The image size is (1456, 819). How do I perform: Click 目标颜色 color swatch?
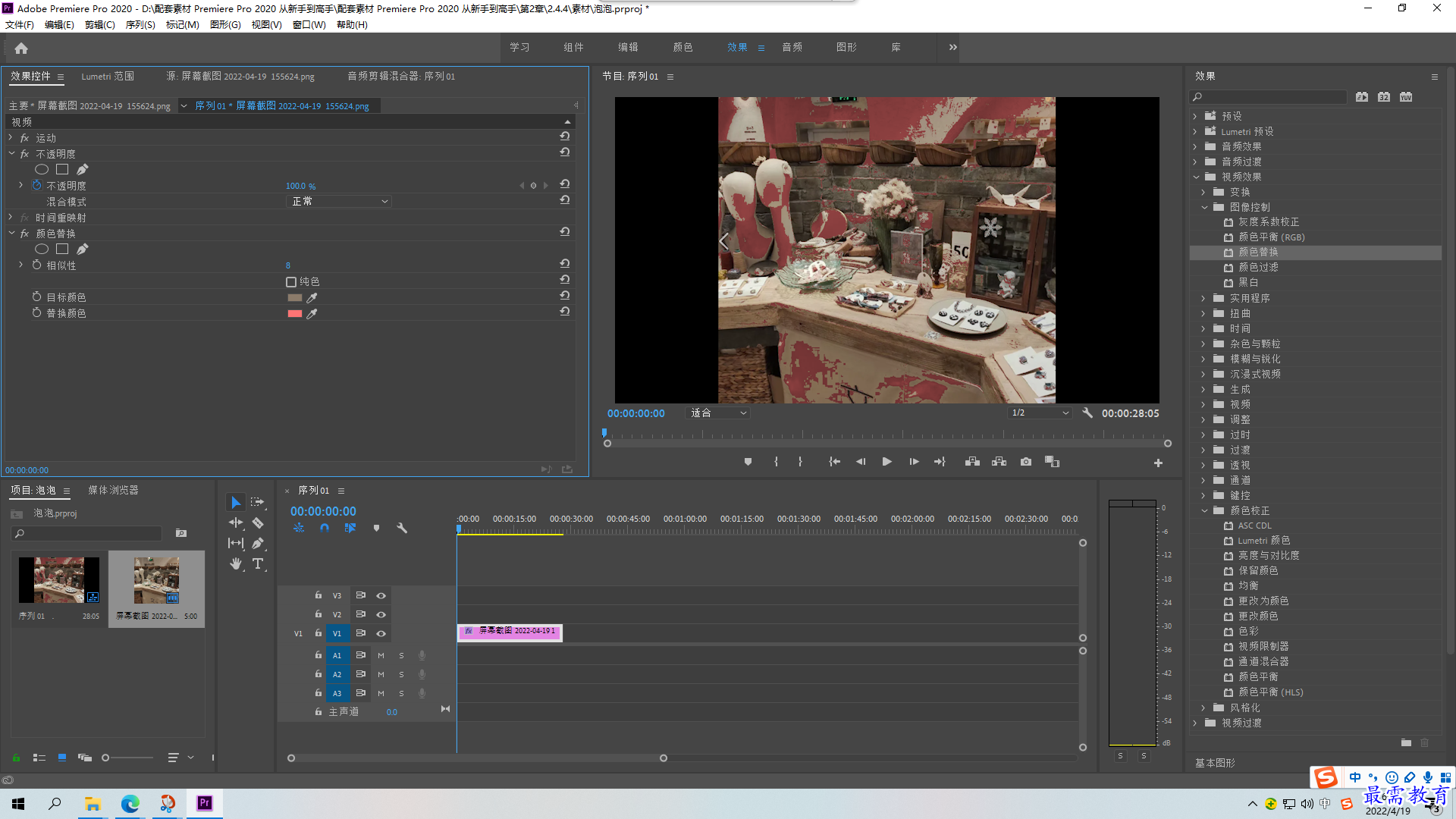295,298
